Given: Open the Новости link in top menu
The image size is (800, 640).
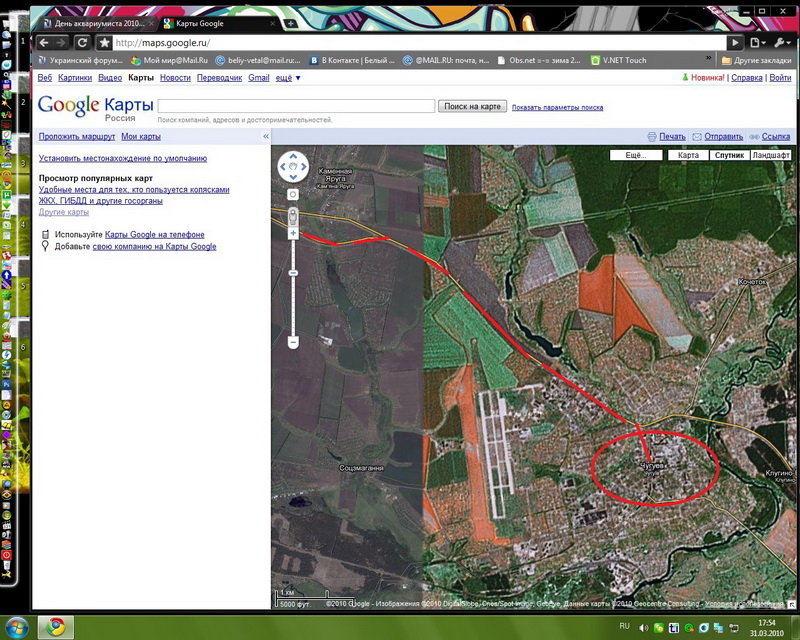Looking at the screenshot, I should point(175,77).
